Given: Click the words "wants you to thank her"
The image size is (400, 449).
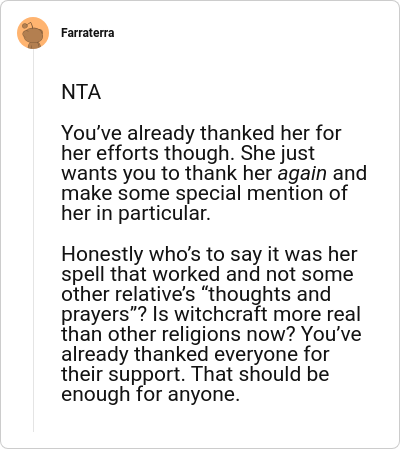Looking at the screenshot, I should (x=167, y=174).
